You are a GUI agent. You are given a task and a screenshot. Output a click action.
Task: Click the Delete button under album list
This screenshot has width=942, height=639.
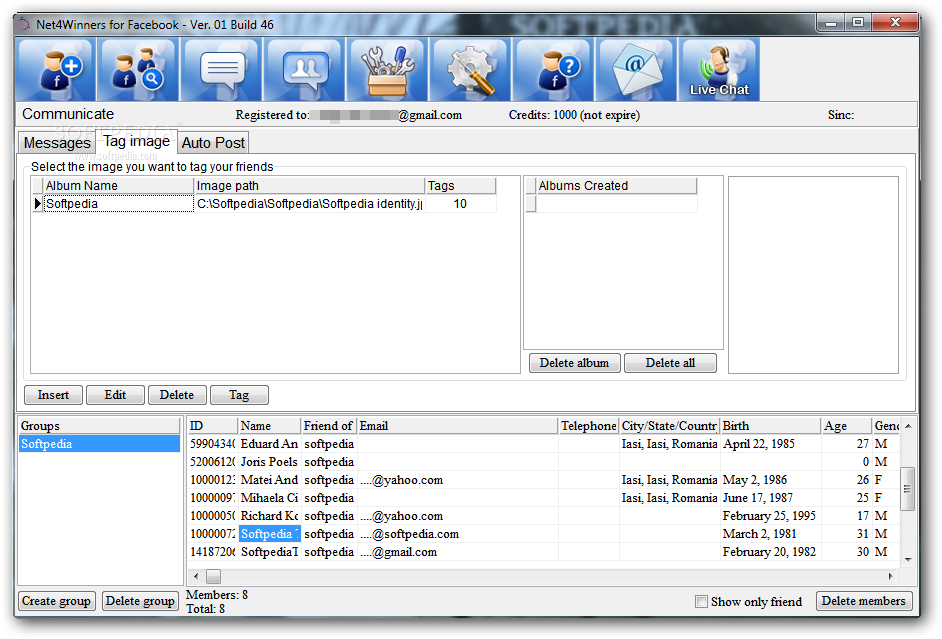coord(177,395)
